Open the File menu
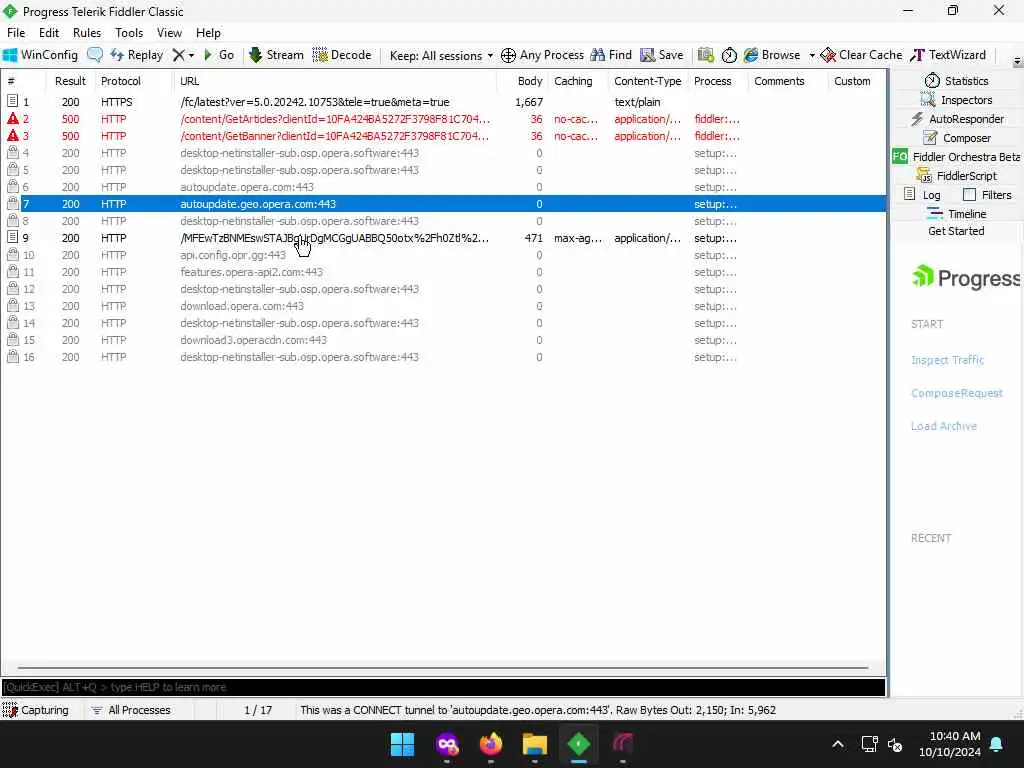 point(16,33)
